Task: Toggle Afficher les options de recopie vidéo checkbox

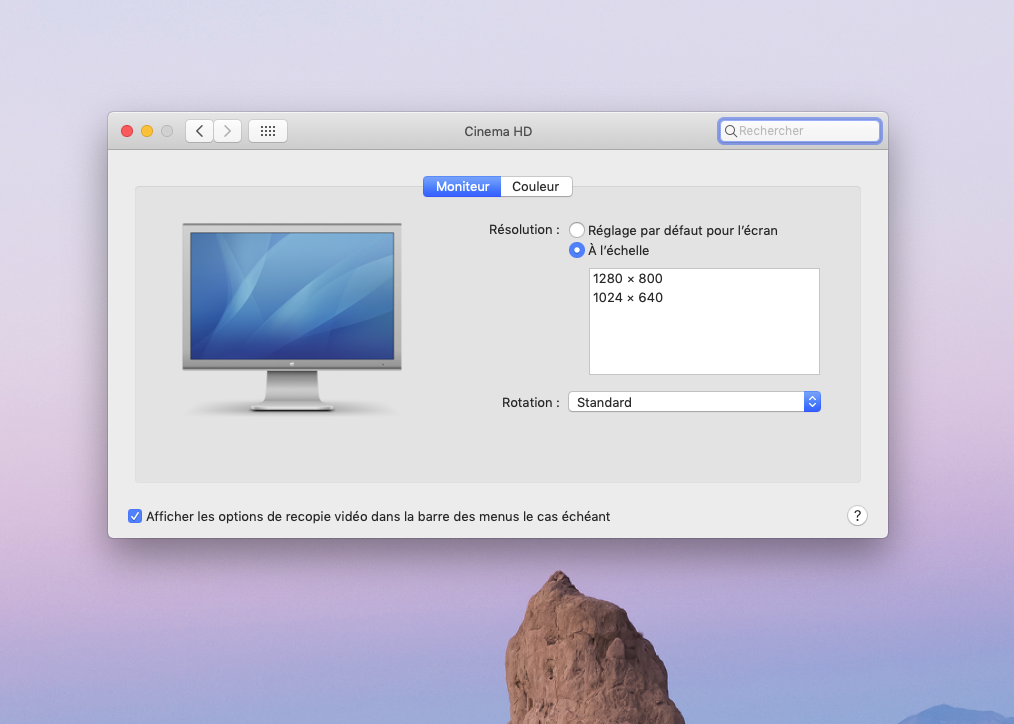Action: tap(135, 516)
